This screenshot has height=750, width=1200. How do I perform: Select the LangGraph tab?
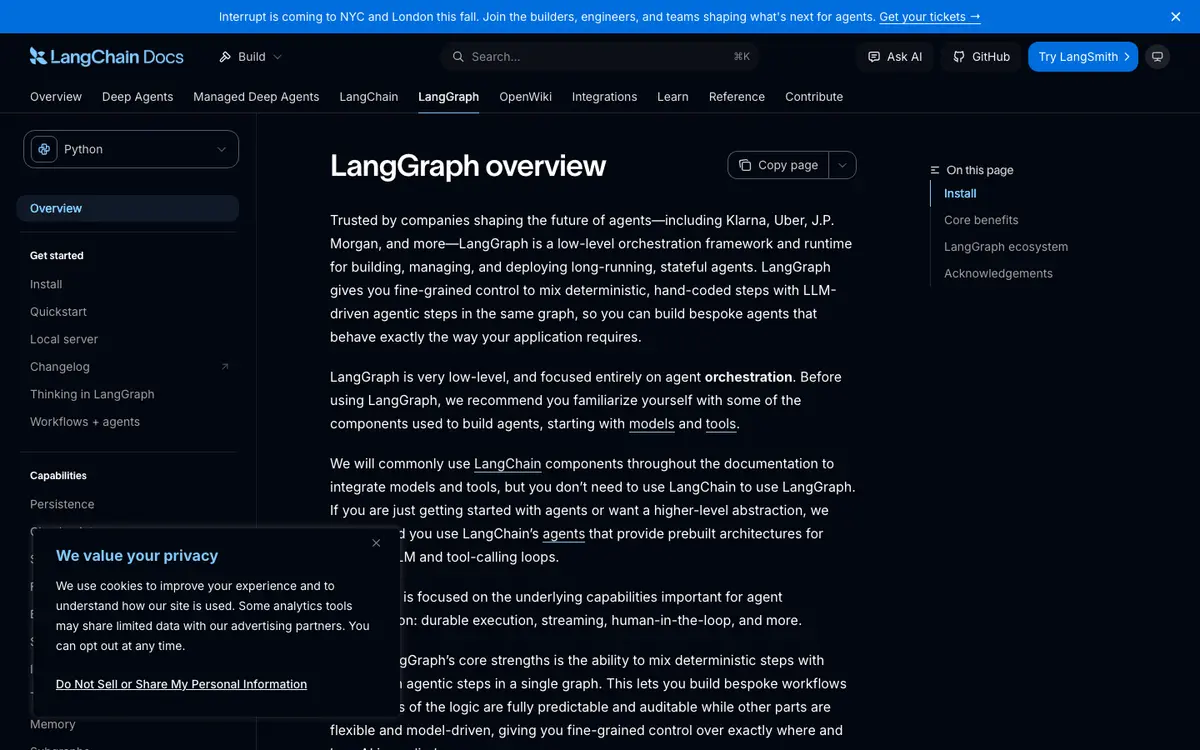[x=449, y=97]
